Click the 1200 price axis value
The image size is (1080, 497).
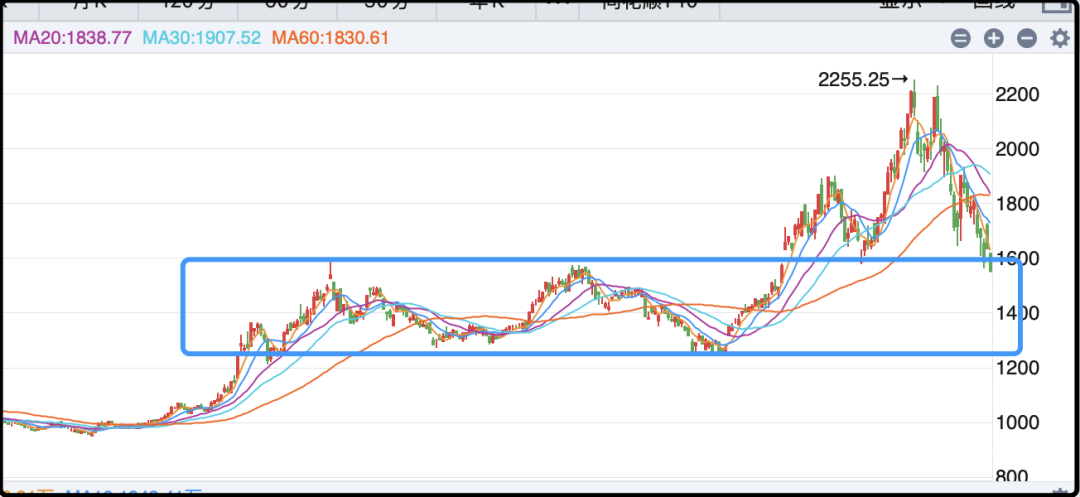coord(1017,368)
